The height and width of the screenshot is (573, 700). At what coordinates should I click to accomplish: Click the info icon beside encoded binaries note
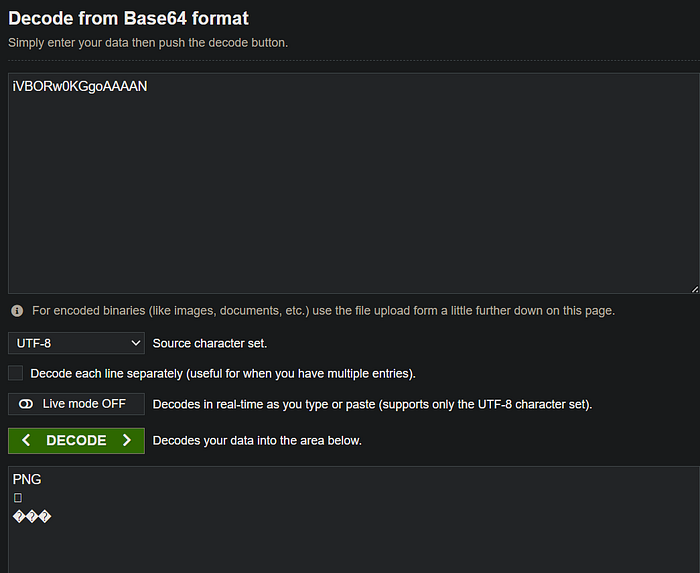pos(17,311)
